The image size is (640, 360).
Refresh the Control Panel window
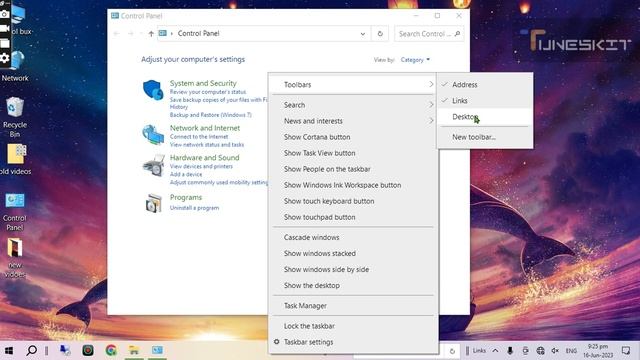pos(380,33)
